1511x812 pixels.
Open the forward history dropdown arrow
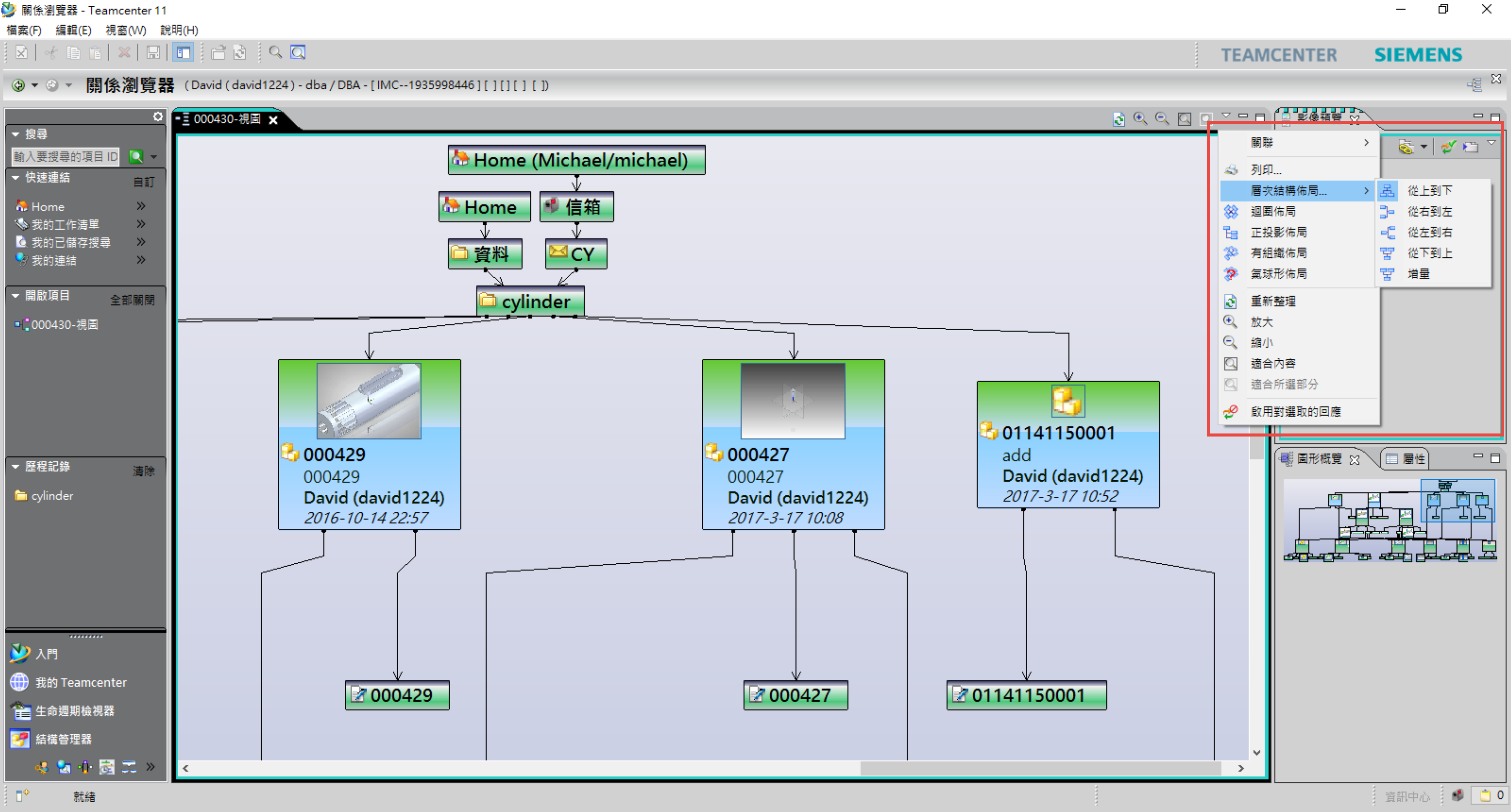[69, 85]
